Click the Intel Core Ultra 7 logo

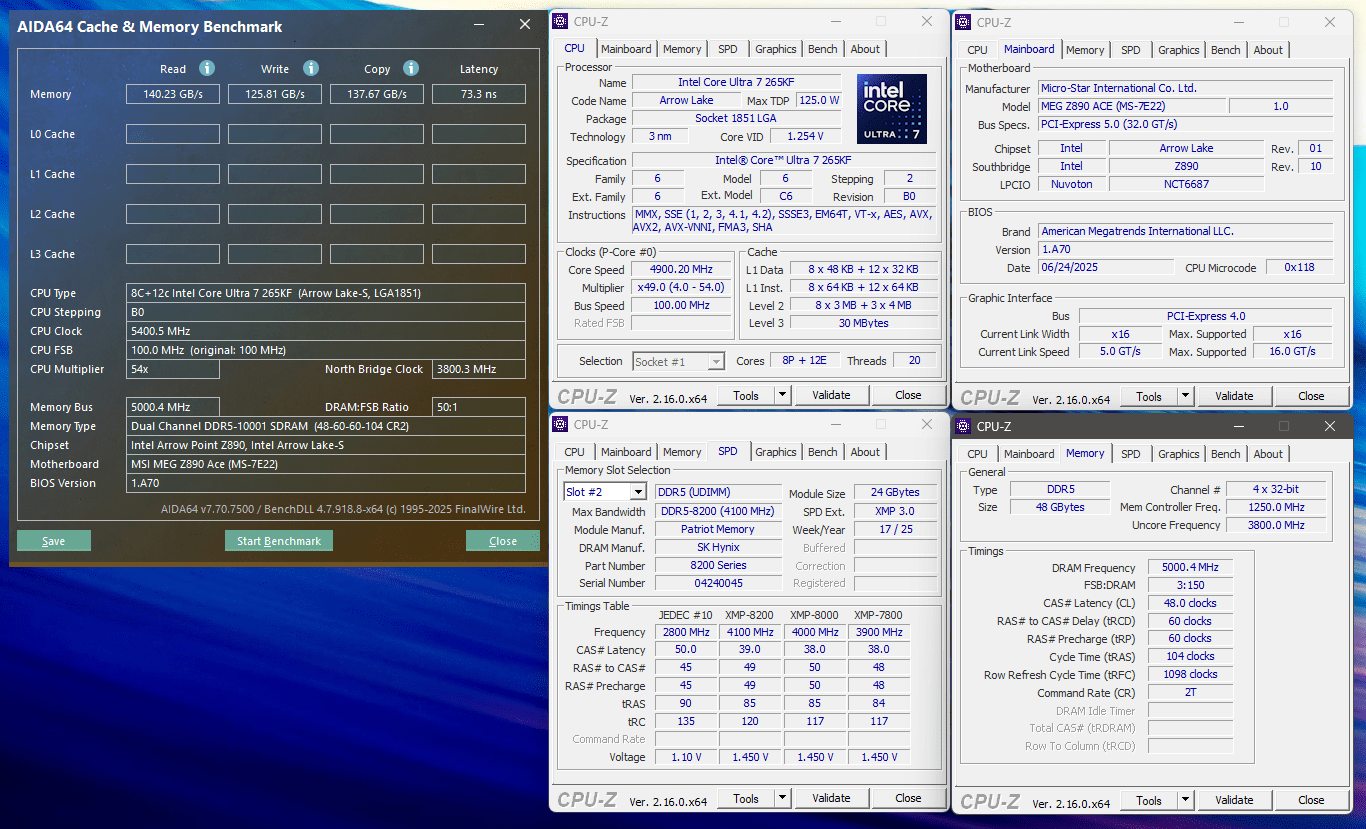point(891,108)
